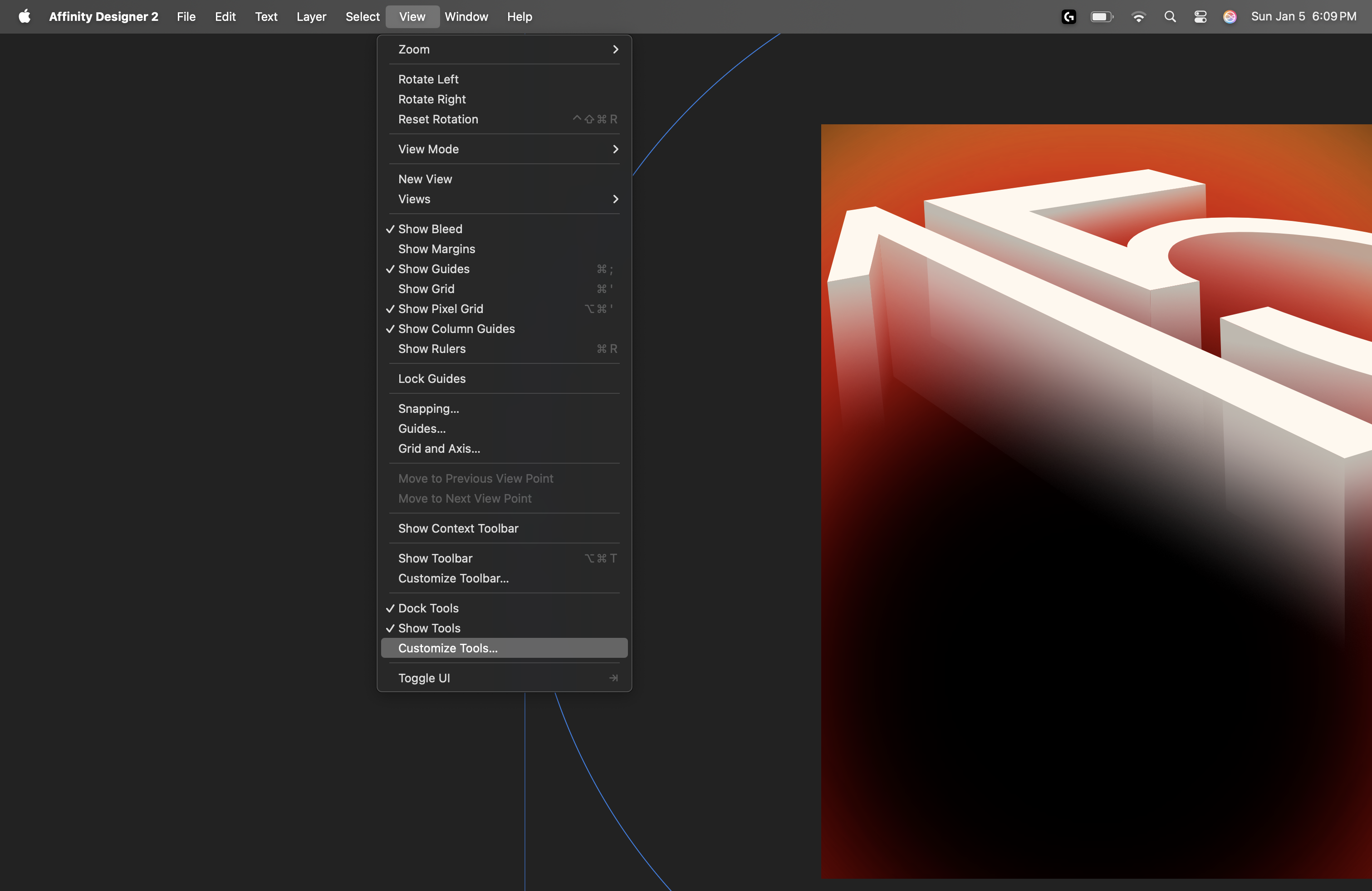Toggle Show Pixel Grid off
1372x891 pixels.
(441, 309)
